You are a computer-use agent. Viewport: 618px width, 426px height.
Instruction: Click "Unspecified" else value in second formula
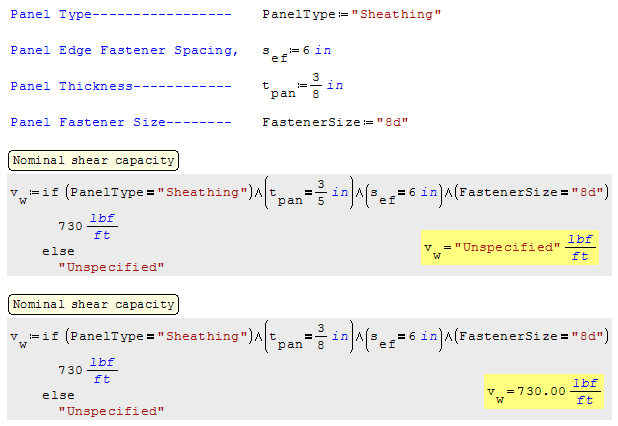111,411
